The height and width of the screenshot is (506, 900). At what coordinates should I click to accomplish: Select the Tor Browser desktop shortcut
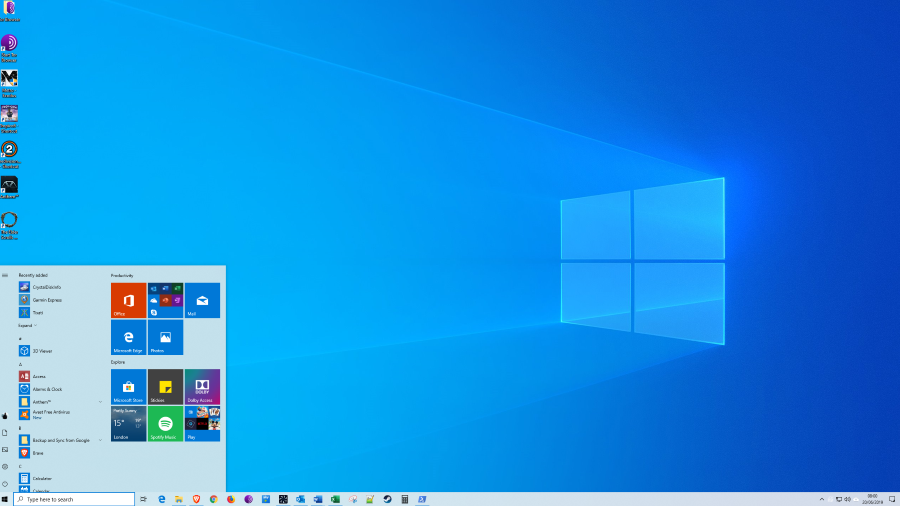[x=9, y=48]
